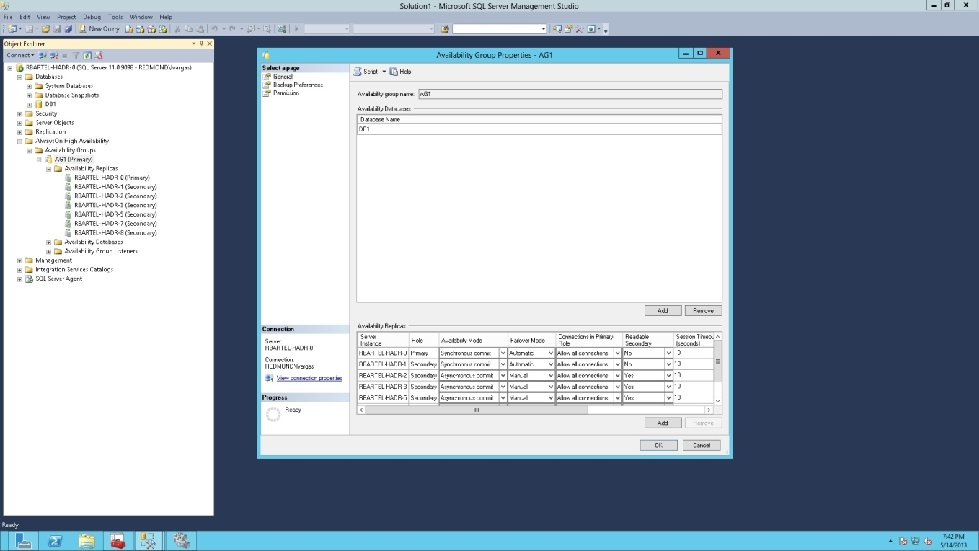Select DB1 in the Availability Databases list
Viewport: 979px width, 551px height.
tap(539, 129)
